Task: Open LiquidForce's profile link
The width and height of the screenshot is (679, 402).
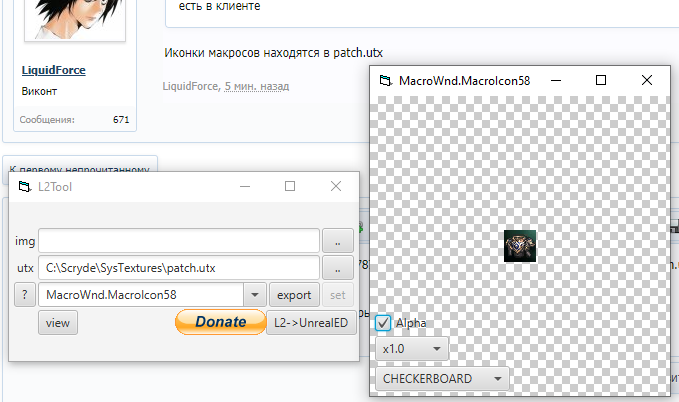Action: tap(53, 70)
